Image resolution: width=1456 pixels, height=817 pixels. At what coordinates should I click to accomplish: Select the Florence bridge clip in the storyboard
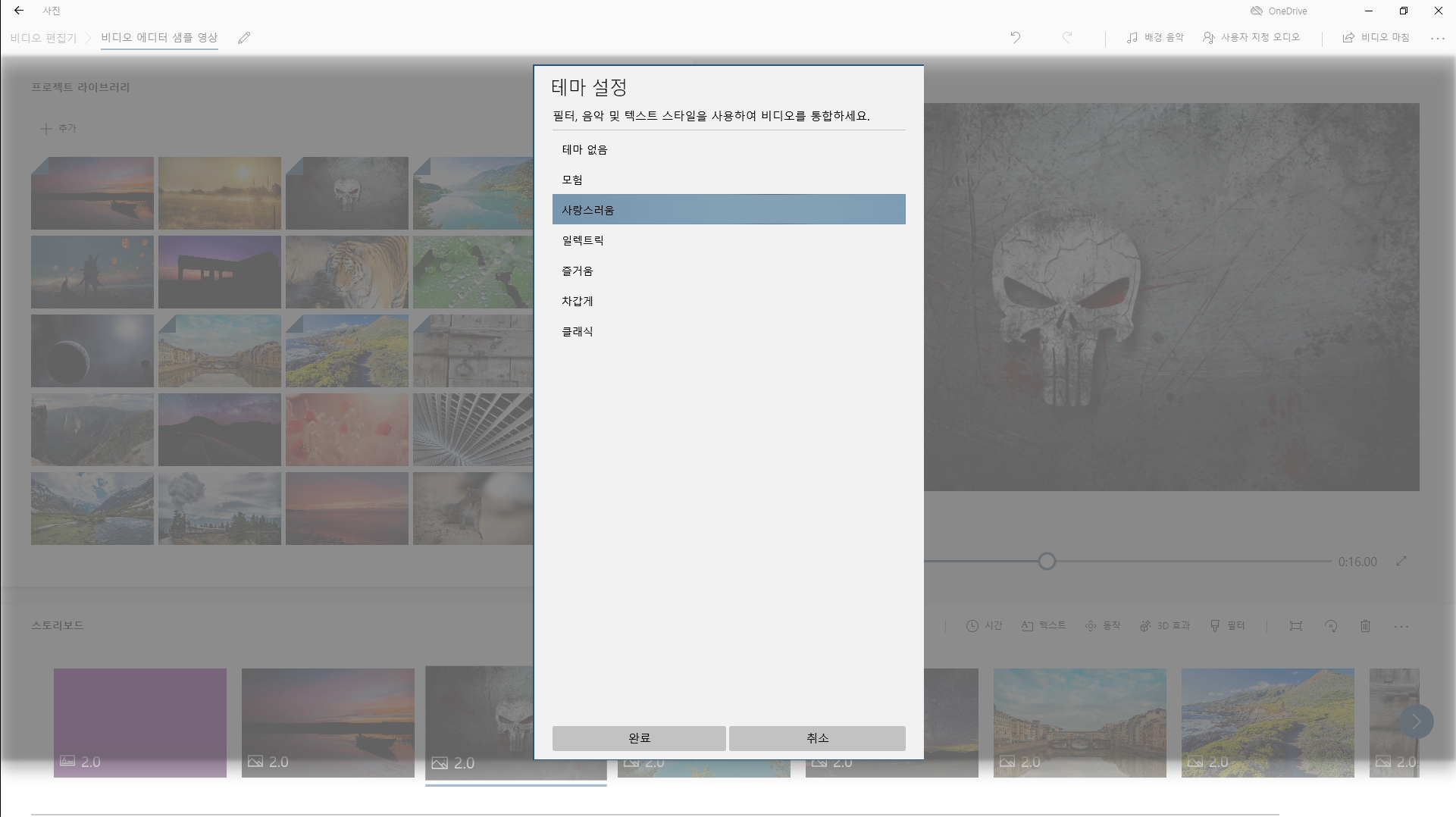(x=1080, y=722)
